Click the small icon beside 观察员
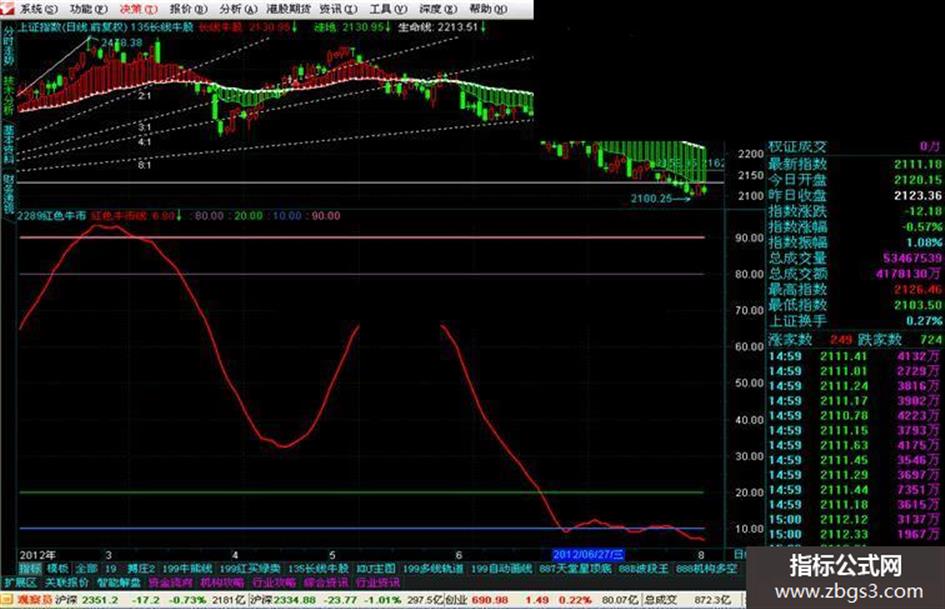Viewport: 945px width, 609px height. [x=7, y=600]
